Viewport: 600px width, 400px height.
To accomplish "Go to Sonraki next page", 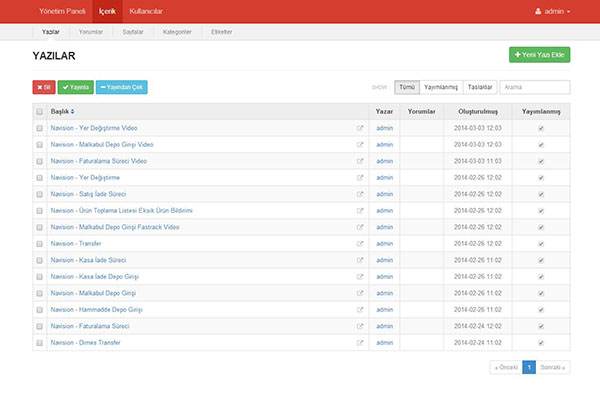I will 553,367.
